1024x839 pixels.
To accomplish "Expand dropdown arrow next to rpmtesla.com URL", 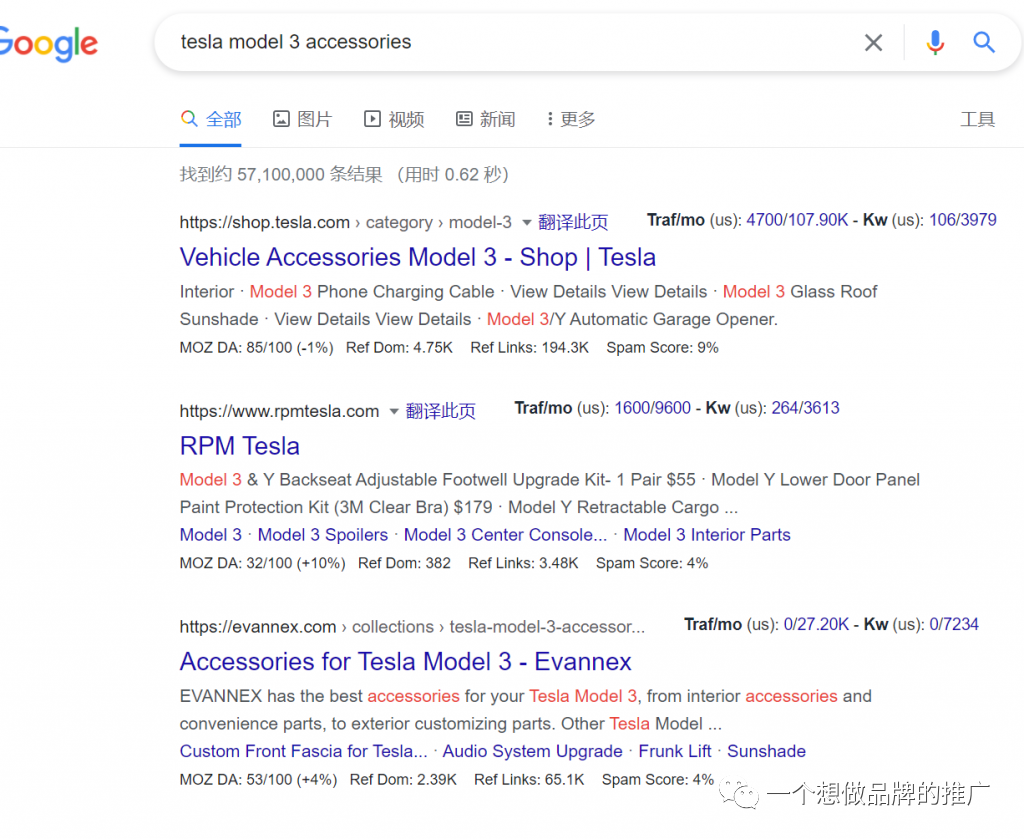I will pos(394,411).
